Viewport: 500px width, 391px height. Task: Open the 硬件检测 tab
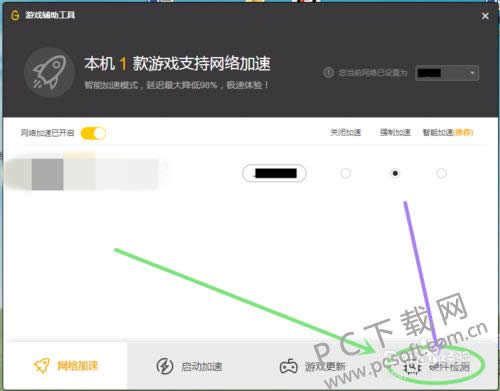[436, 367]
